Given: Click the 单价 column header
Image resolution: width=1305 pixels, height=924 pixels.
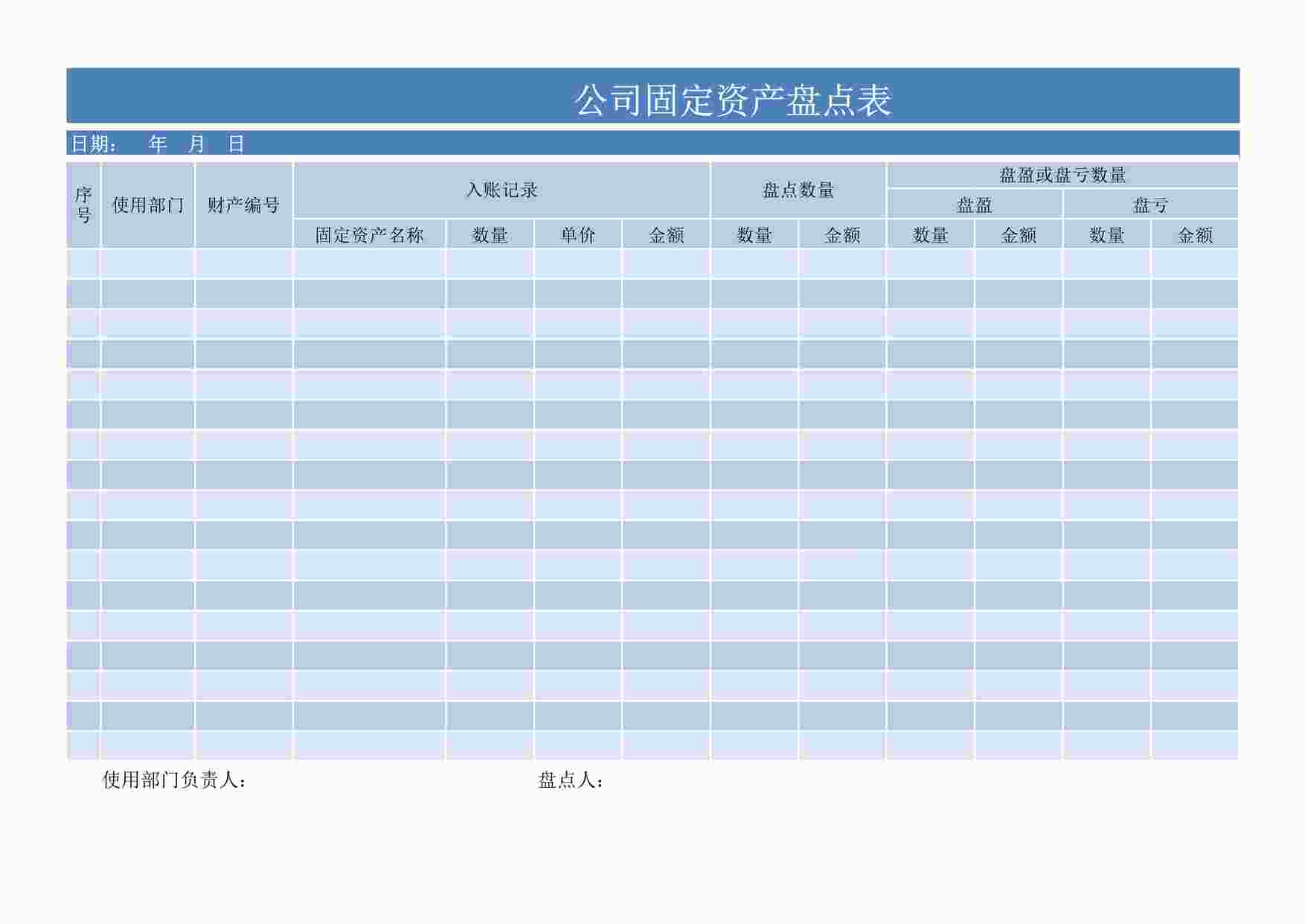Looking at the screenshot, I should click(578, 234).
